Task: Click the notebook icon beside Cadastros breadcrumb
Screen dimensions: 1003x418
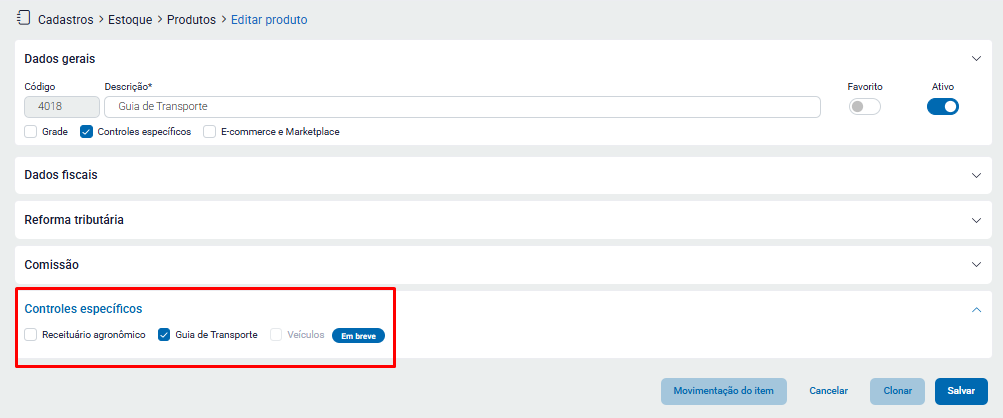Action: pyautogui.click(x=23, y=18)
